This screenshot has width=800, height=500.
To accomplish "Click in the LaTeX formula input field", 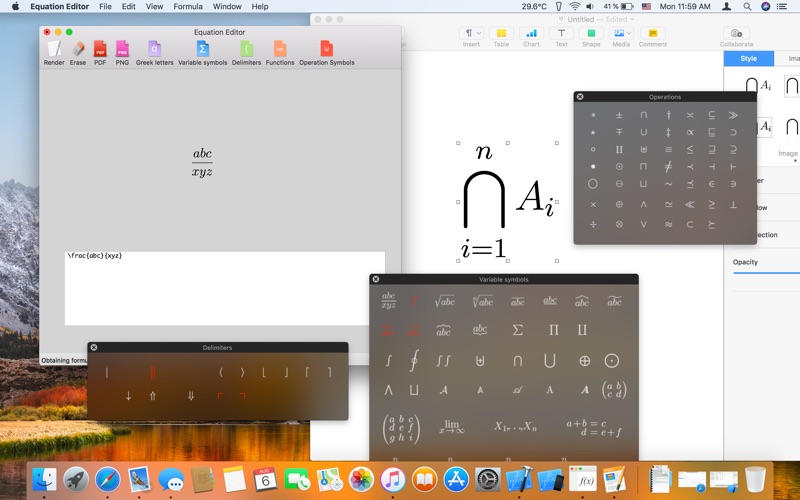I will (225, 288).
